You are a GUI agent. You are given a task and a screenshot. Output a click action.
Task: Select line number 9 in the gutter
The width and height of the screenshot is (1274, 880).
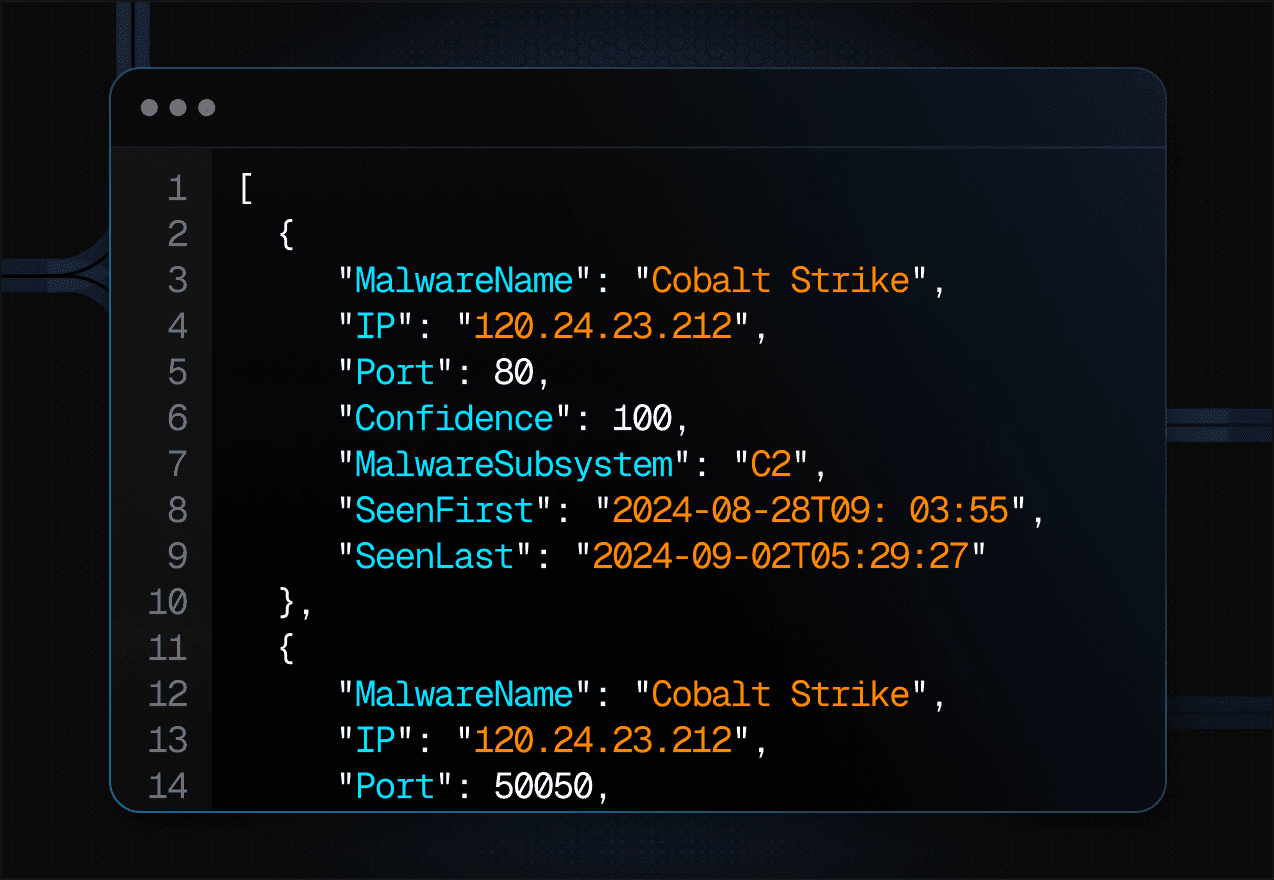point(177,556)
